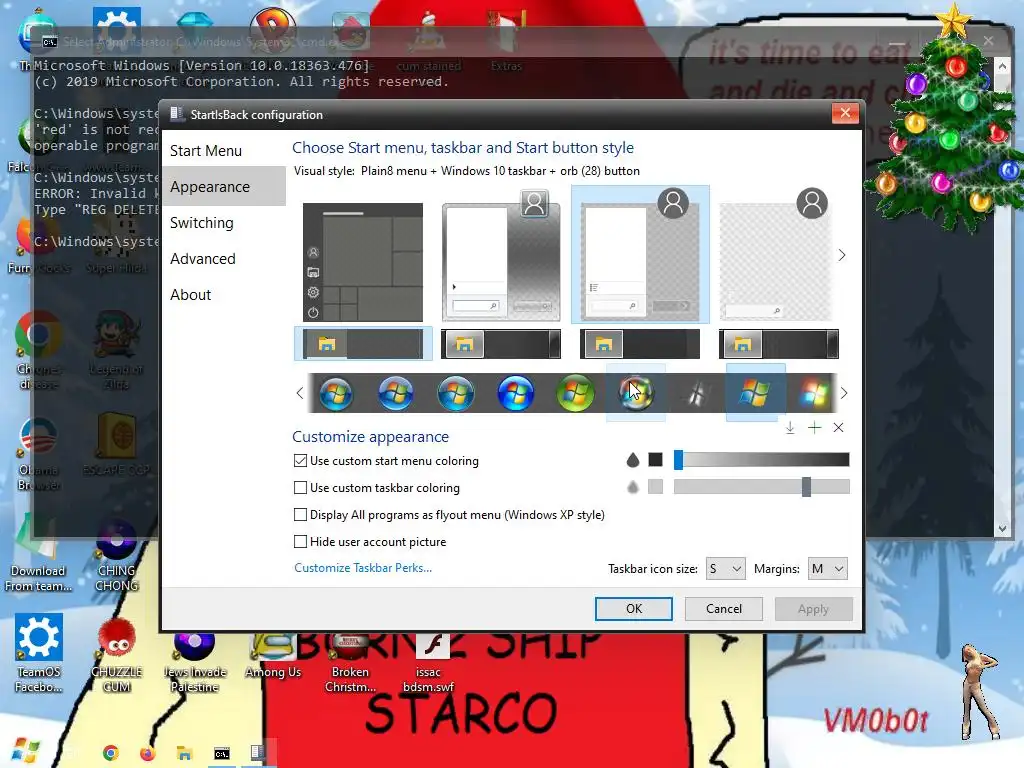Screen dimensions: 1024x768
Task: Click the taskbar color gray swatch
Action: pyautogui.click(x=656, y=487)
